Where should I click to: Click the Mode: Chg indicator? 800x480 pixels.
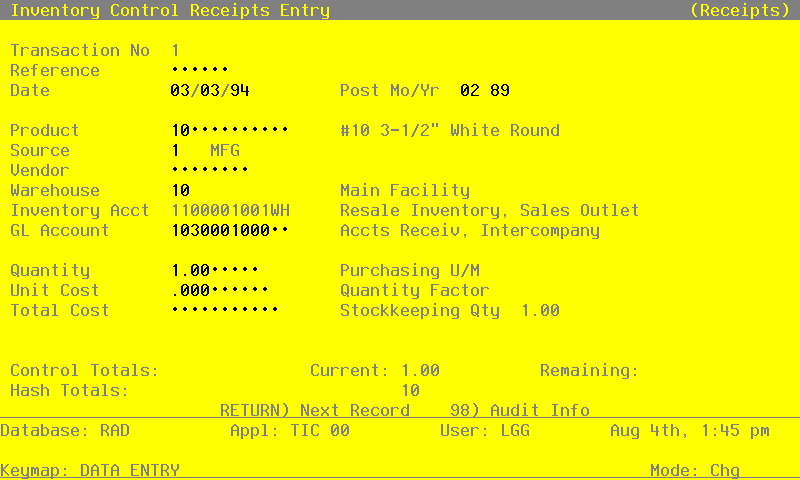coord(695,470)
